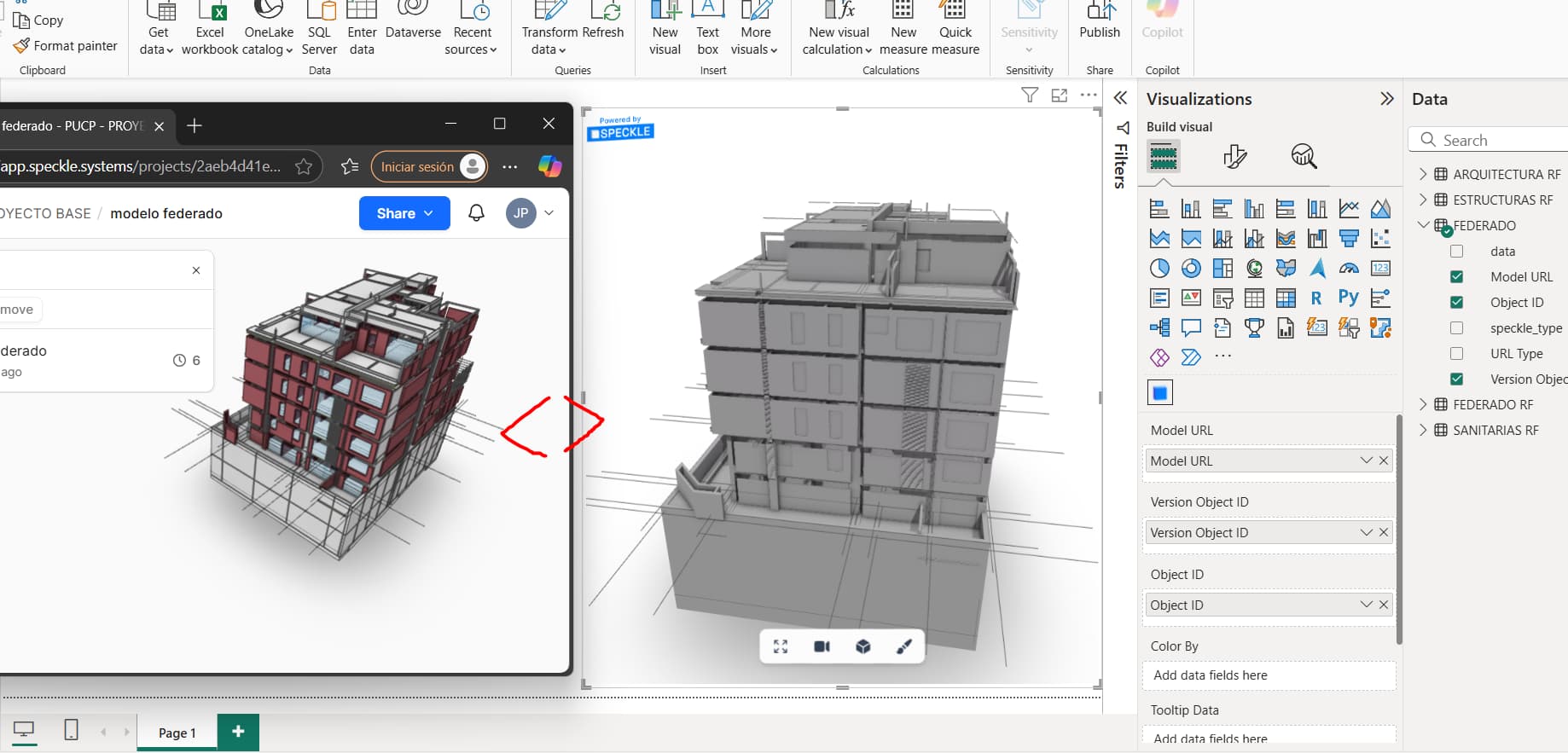
Task: Open the Format visual tab icon
Action: (x=1234, y=156)
